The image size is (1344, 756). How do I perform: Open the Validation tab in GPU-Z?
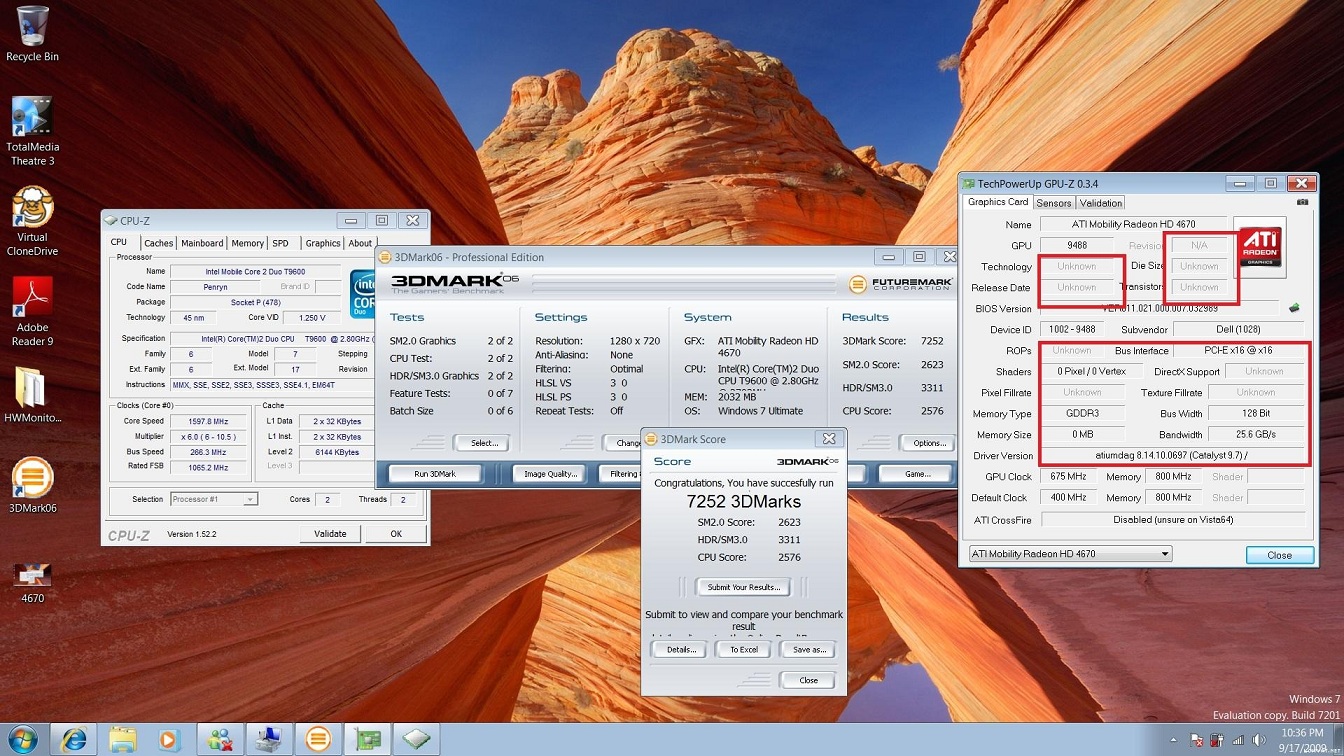click(1101, 203)
